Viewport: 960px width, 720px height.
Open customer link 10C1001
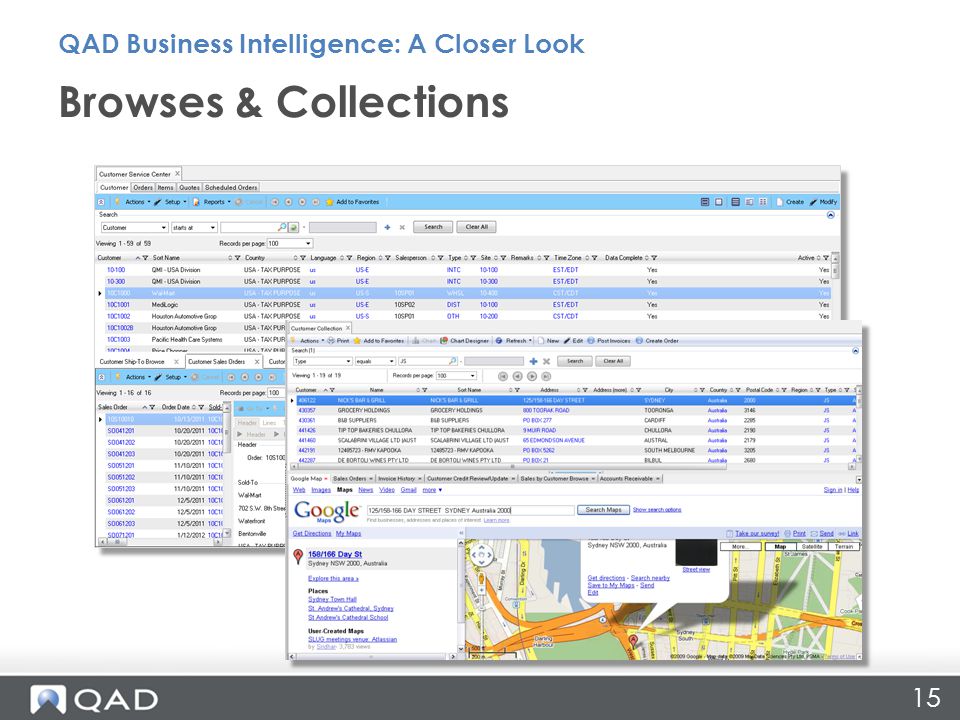click(118, 305)
